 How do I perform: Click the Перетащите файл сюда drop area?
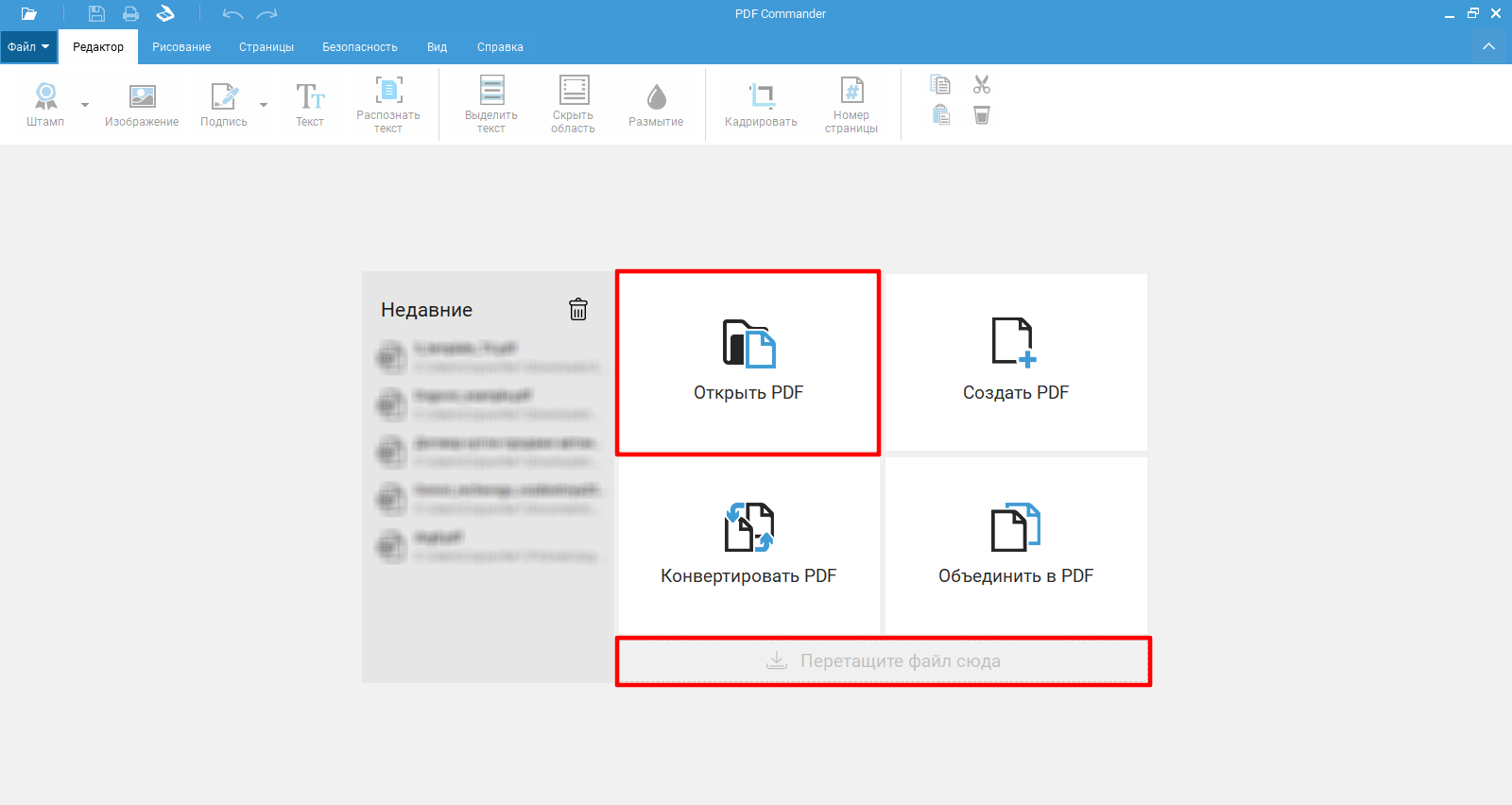coord(884,661)
